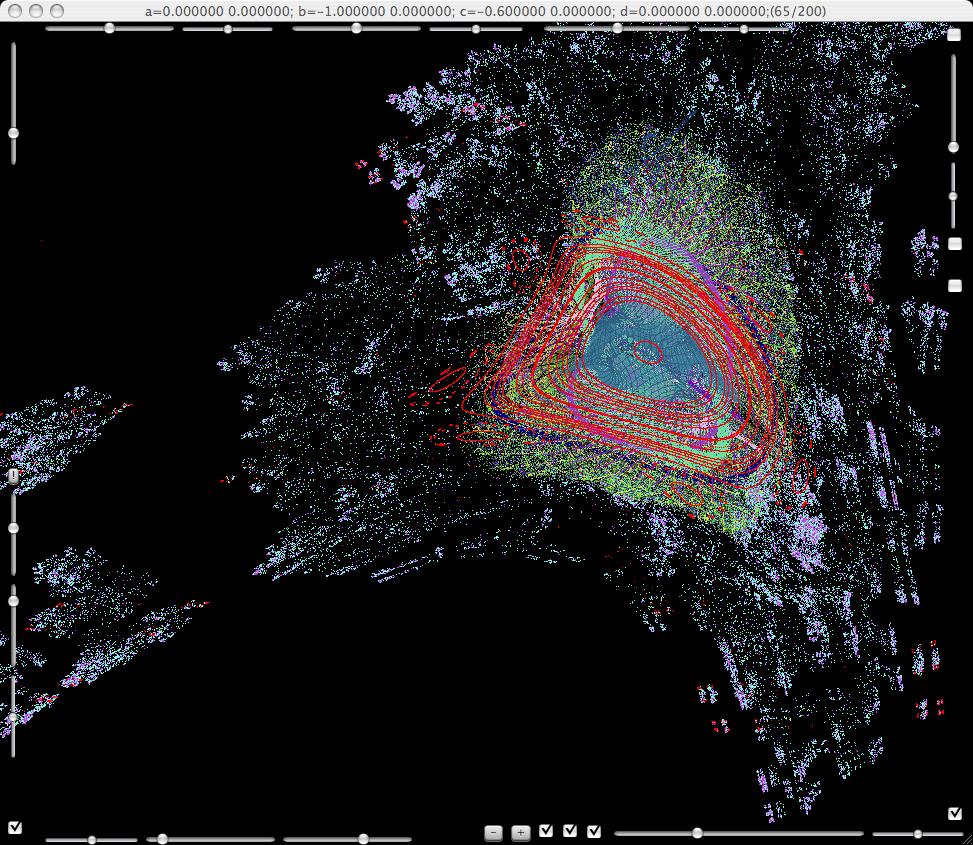
Task: Click the first bottom-left horizontal slider knob
Action: pos(92,840)
